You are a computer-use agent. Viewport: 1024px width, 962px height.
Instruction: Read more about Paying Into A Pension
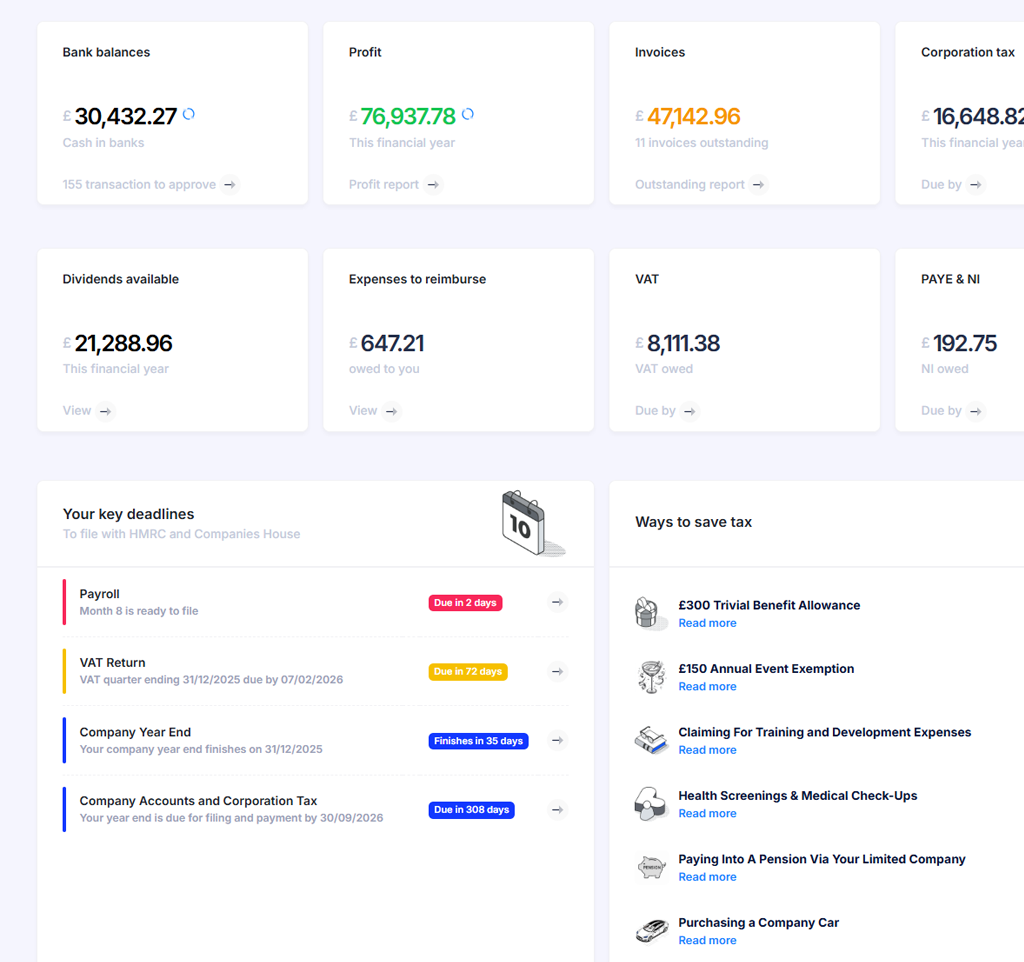click(707, 877)
